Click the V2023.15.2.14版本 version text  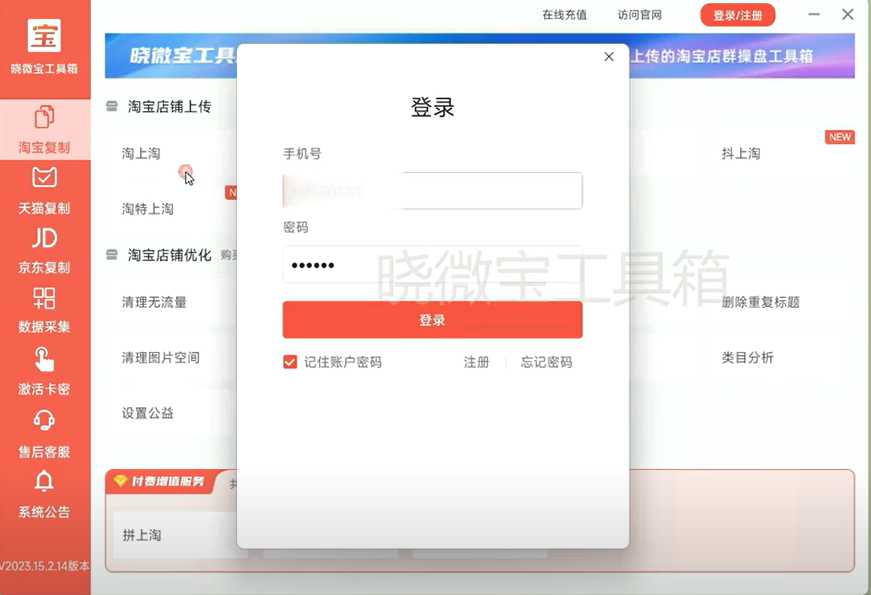[44, 566]
